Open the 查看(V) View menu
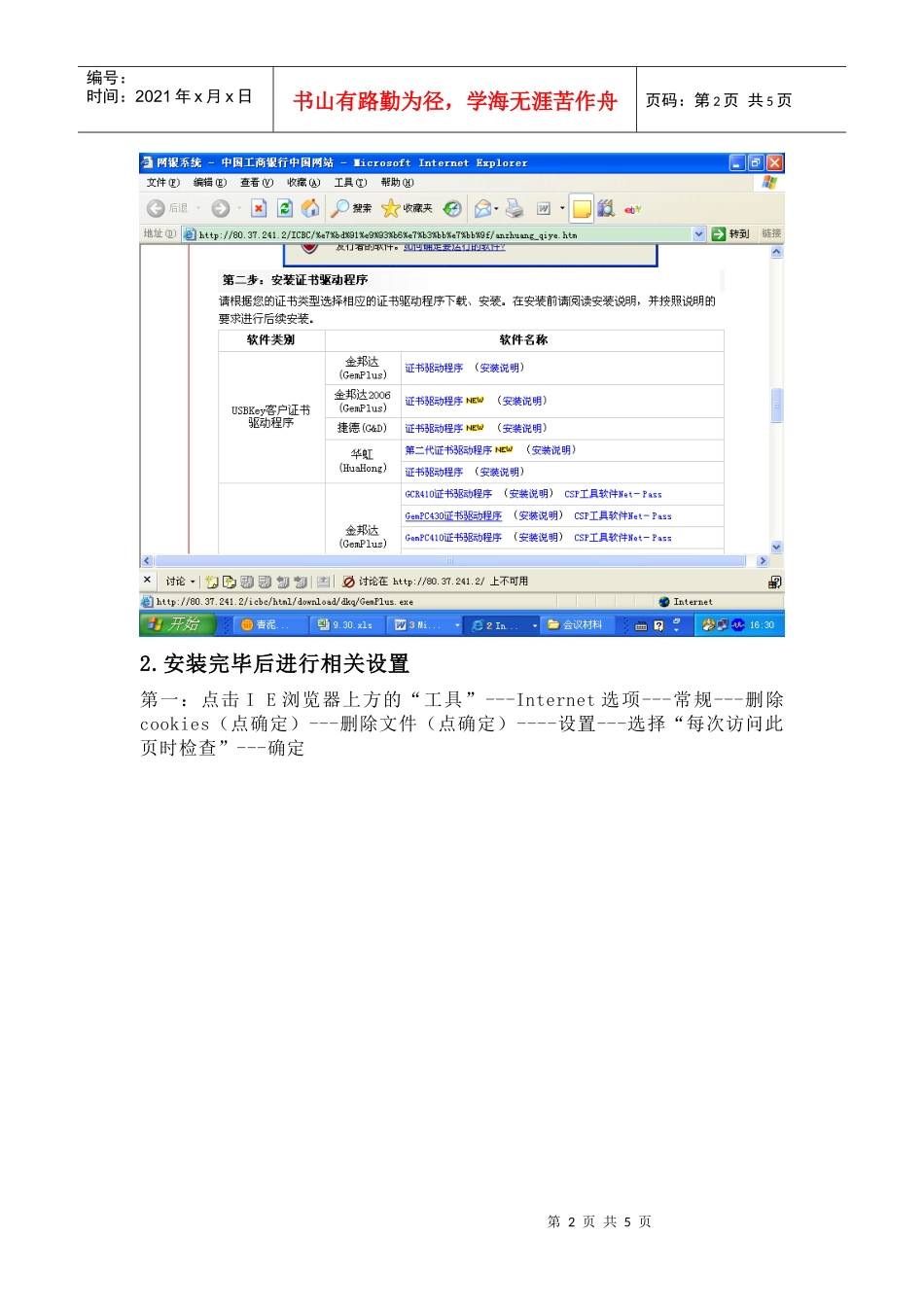The height and width of the screenshot is (1307, 924). point(256,183)
